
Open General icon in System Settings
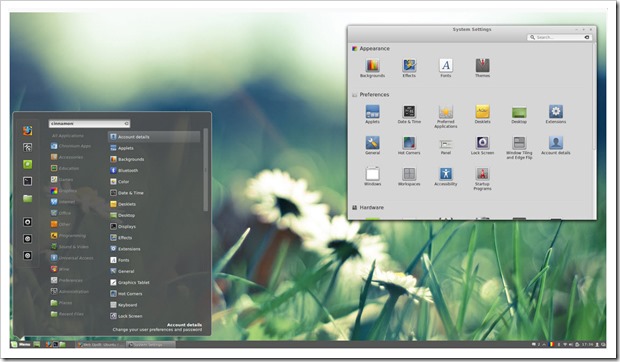point(372,145)
